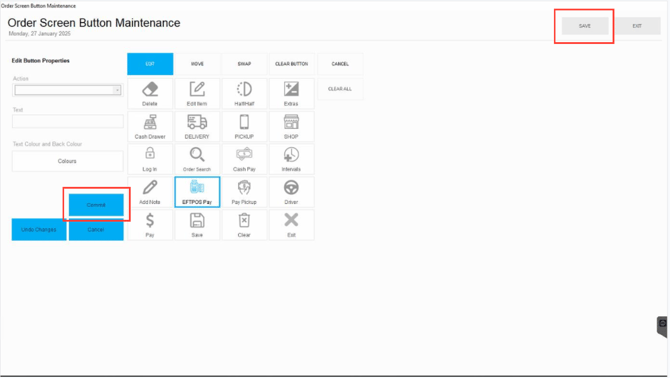Click the Text input field
The width and height of the screenshot is (670, 378).
click(68, 121)
